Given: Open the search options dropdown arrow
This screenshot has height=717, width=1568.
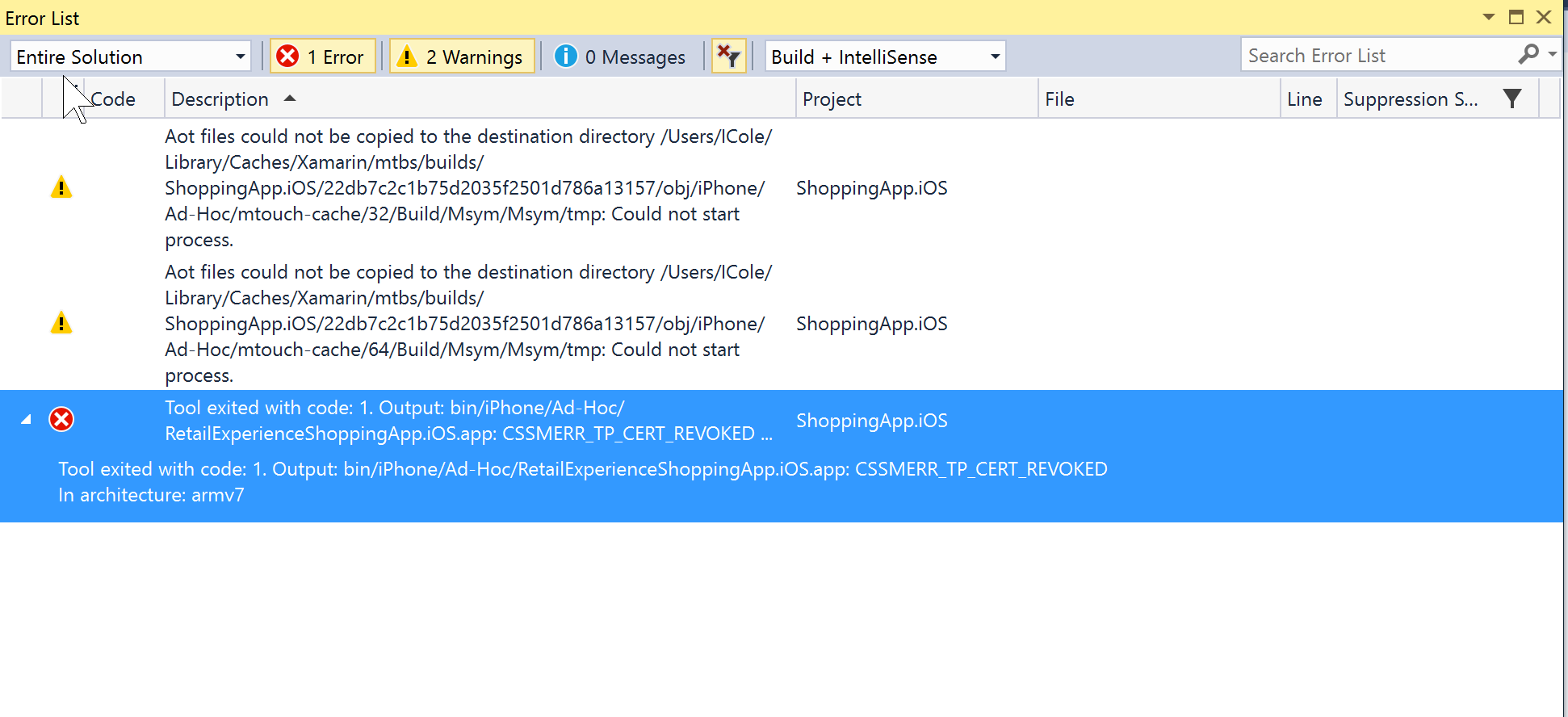Looking at the screenshot, I should [x=1552, y=54].
